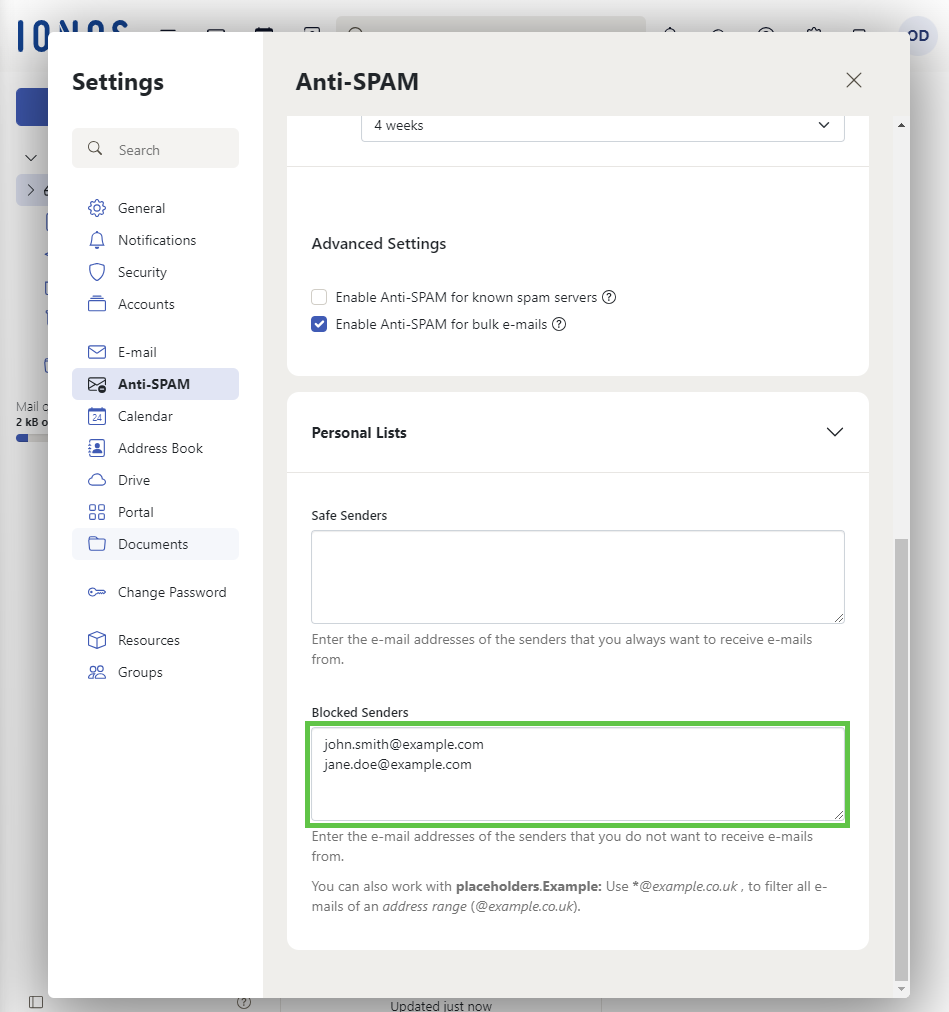Open the Drive settings section
The width and height of the screenshot is (949, 1012).
point(134,480)
